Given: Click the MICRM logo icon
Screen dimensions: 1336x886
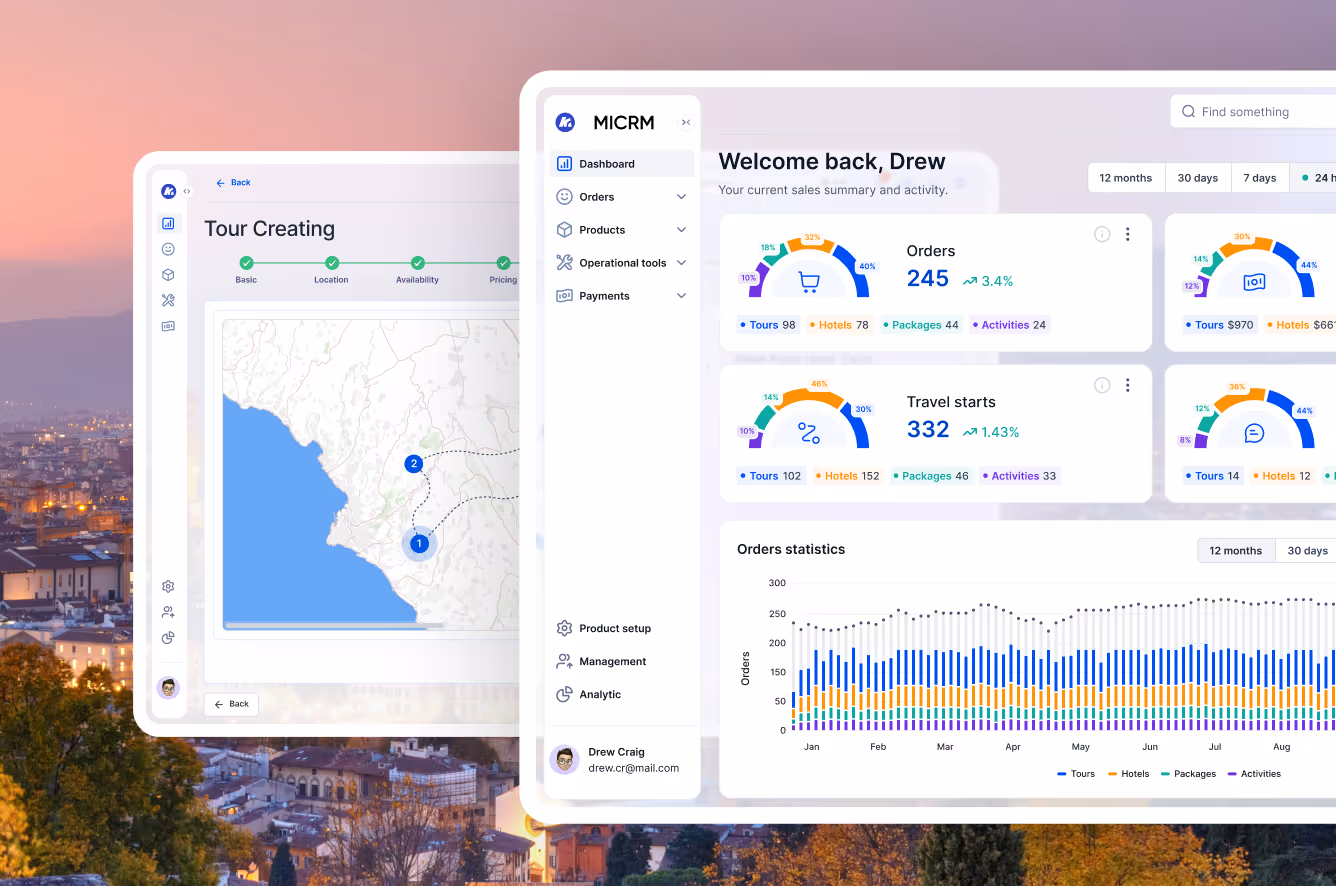Looking at the screenshot, I should coord(565,122).
